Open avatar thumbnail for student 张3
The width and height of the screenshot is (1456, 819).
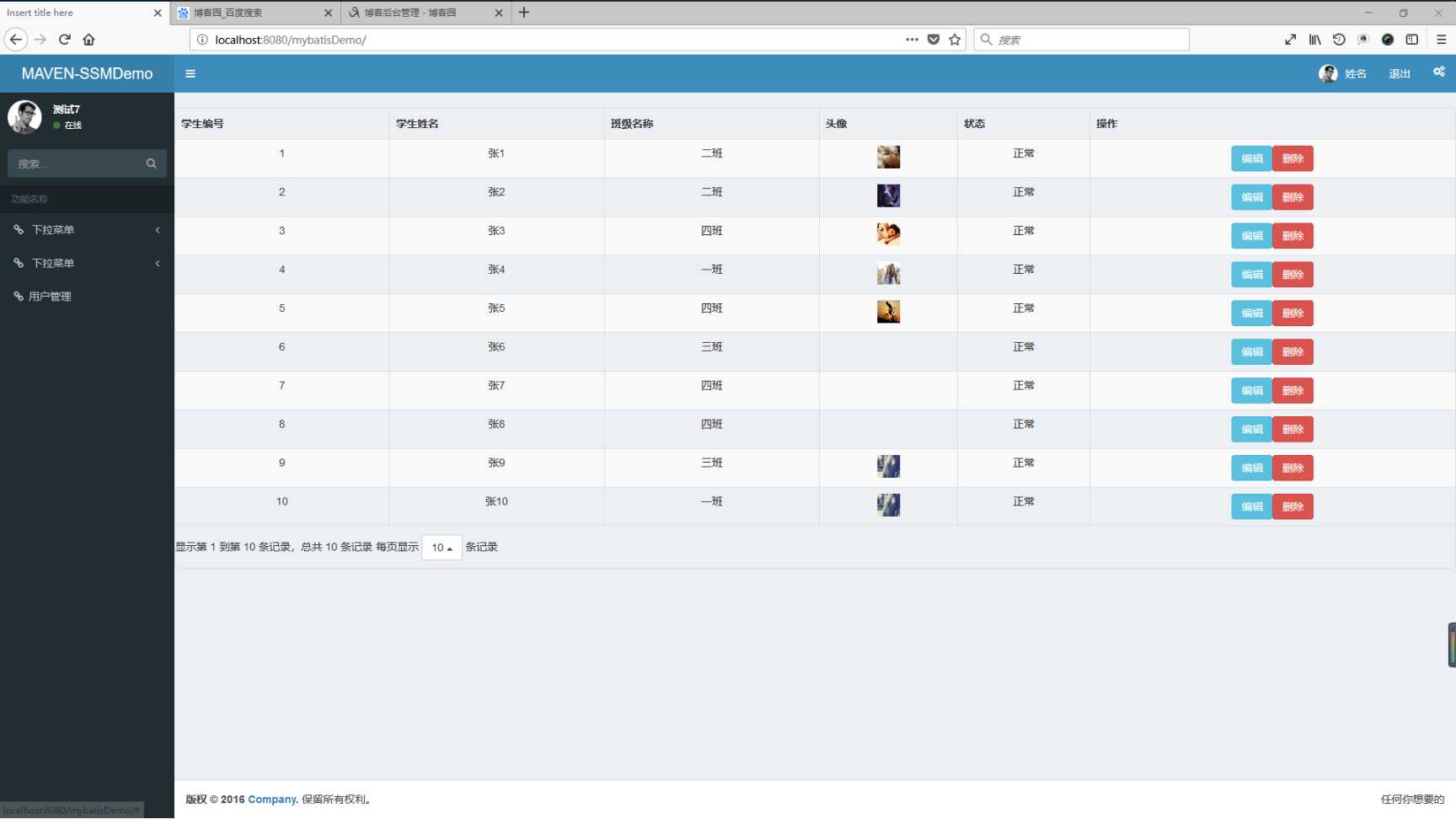coord(888,234)
